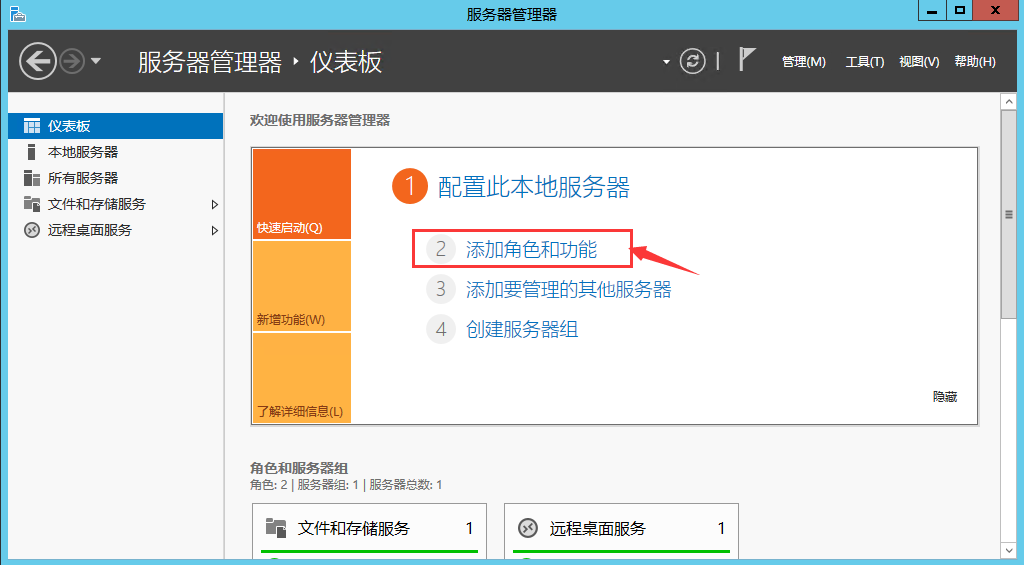Click the 仪表板 sidebar grid icon
The image size is (1024, 565).
pos(31,125)
